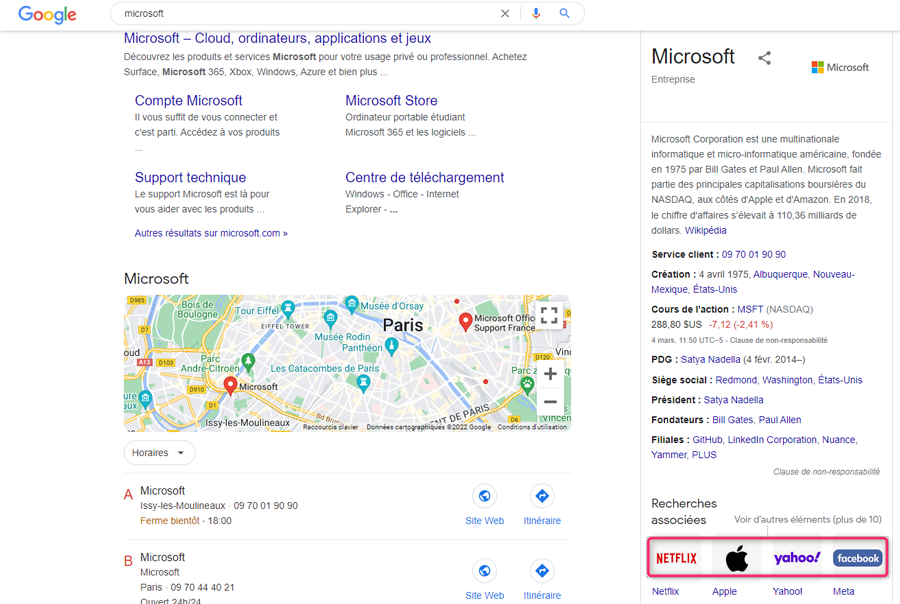Open the GitHub subsidiary link
The width and height of the screenshot is (900, 604).
707,440
